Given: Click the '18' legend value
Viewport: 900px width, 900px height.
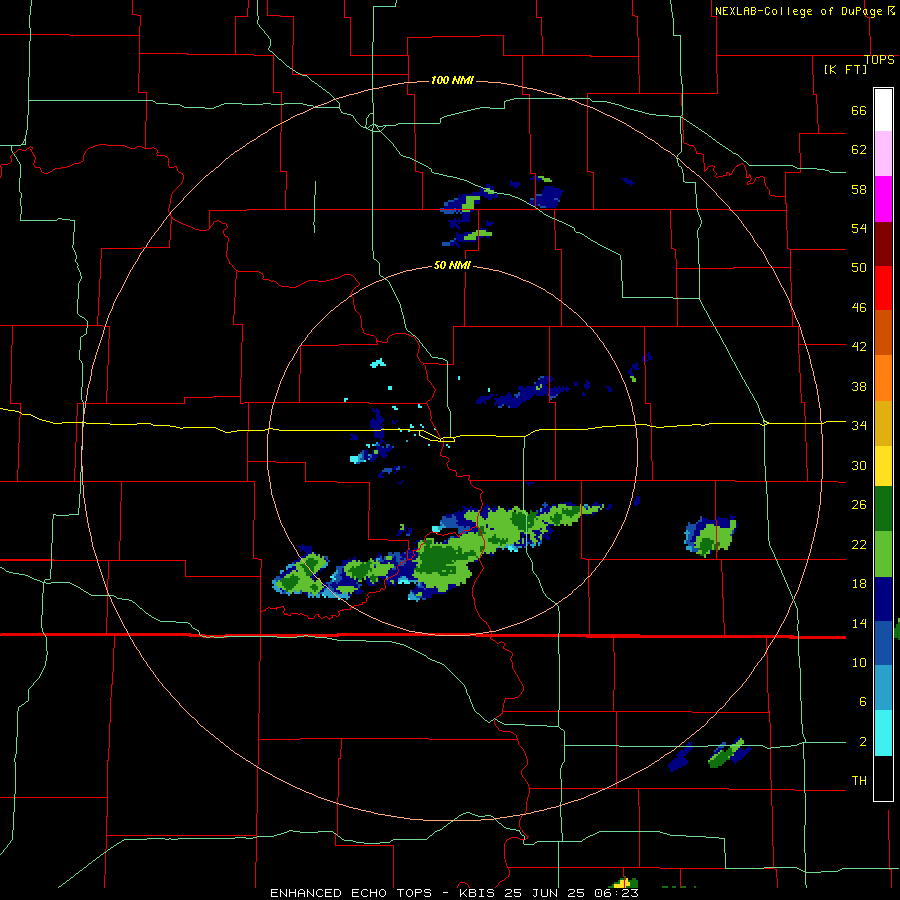Looking at the screenshot, I should click(x=859, y=584).
